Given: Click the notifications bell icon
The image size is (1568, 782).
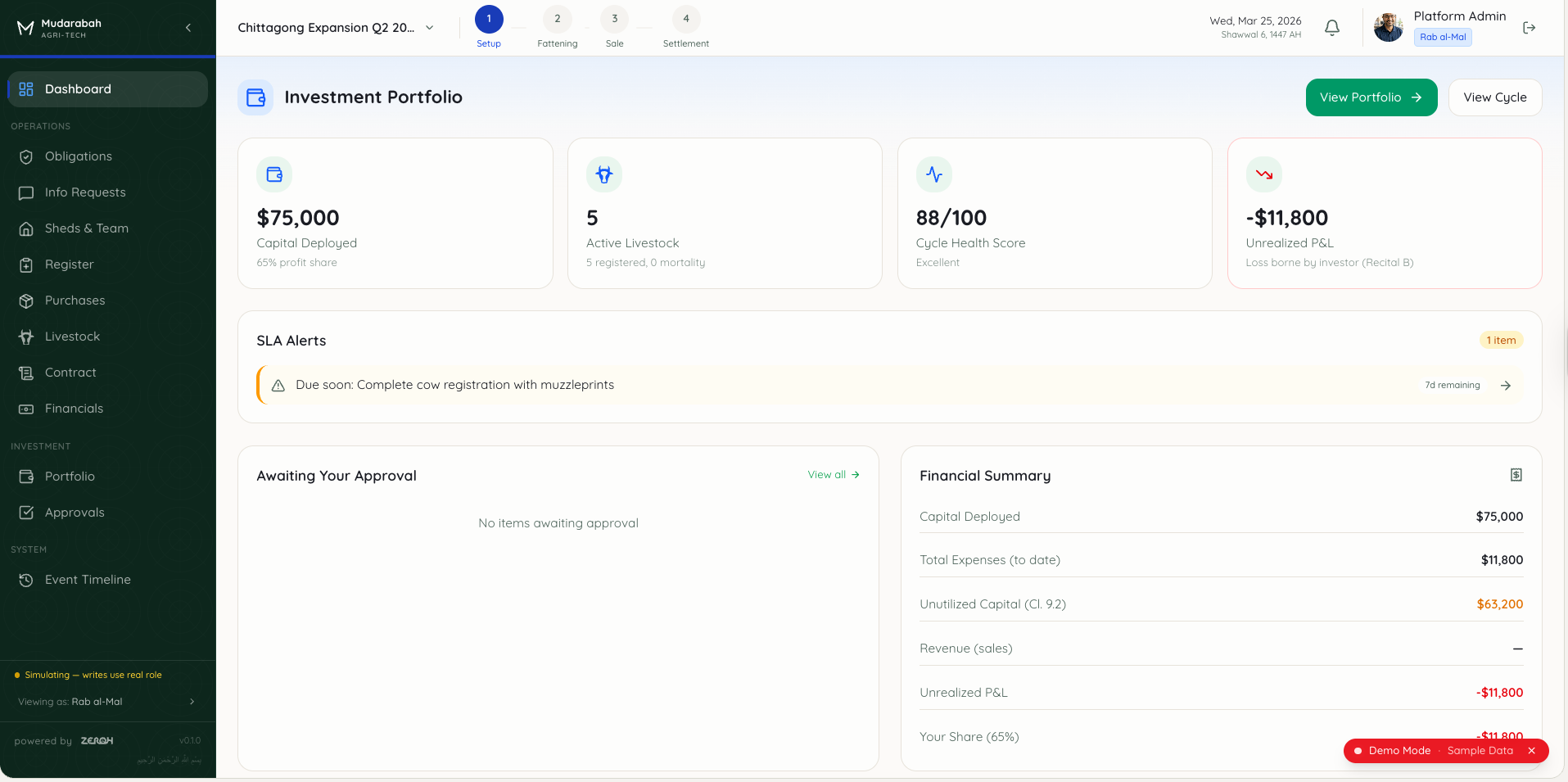Looking at the screenshot, I should point(1332,28).
